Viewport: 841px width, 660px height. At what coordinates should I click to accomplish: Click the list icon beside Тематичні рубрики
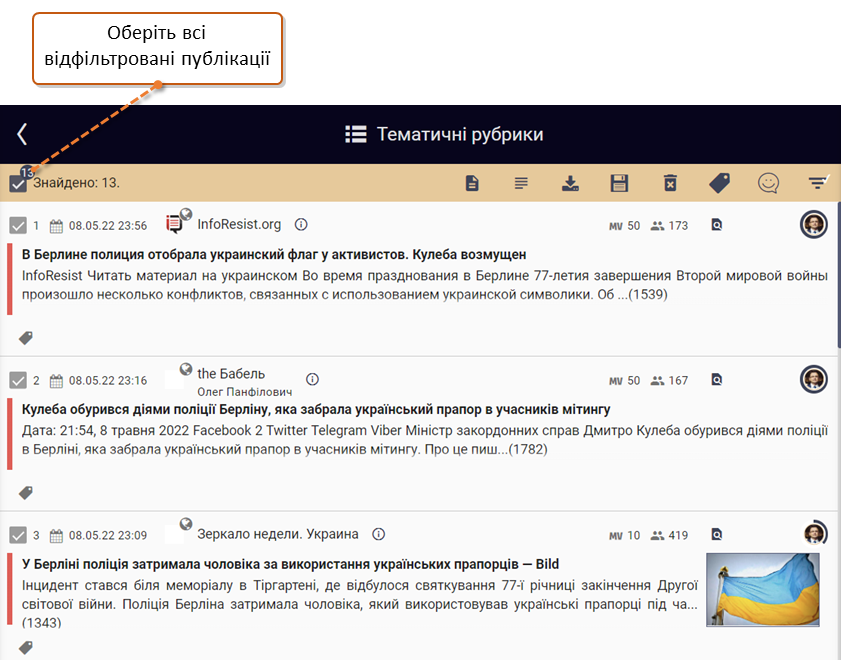pyautogui.click(x=356, y=134)
